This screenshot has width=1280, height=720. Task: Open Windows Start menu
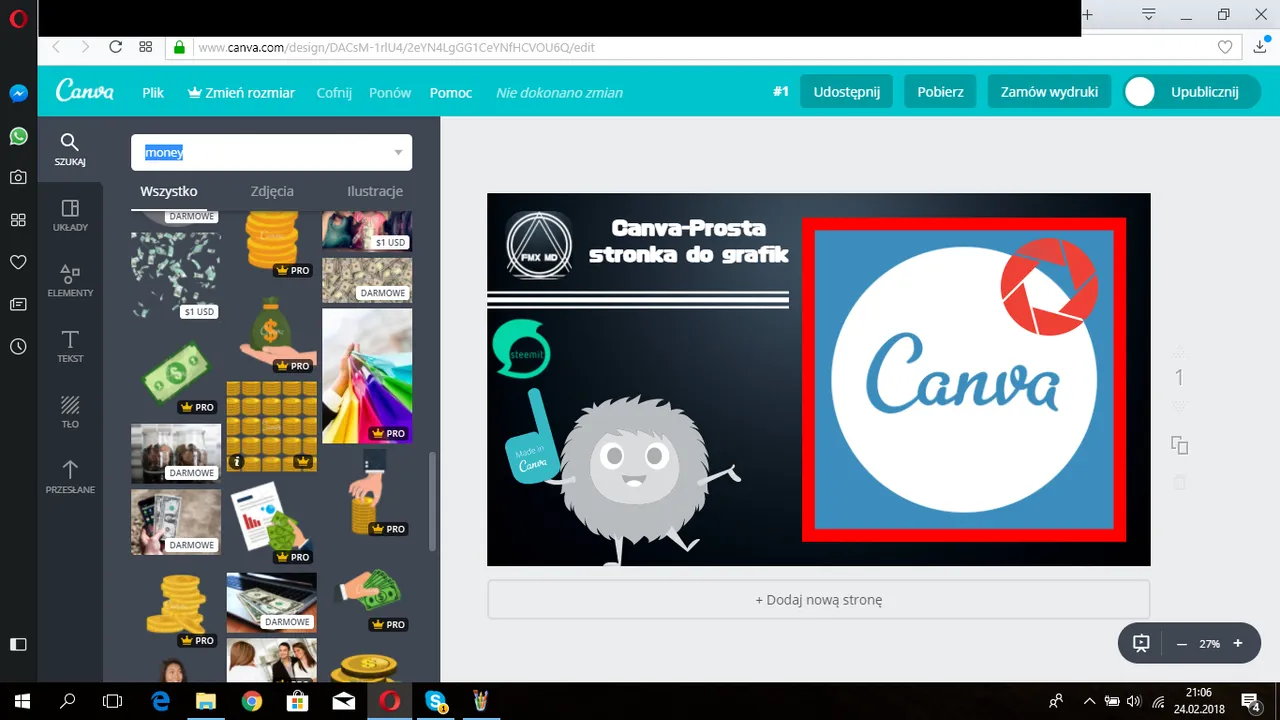pos(22,701)
